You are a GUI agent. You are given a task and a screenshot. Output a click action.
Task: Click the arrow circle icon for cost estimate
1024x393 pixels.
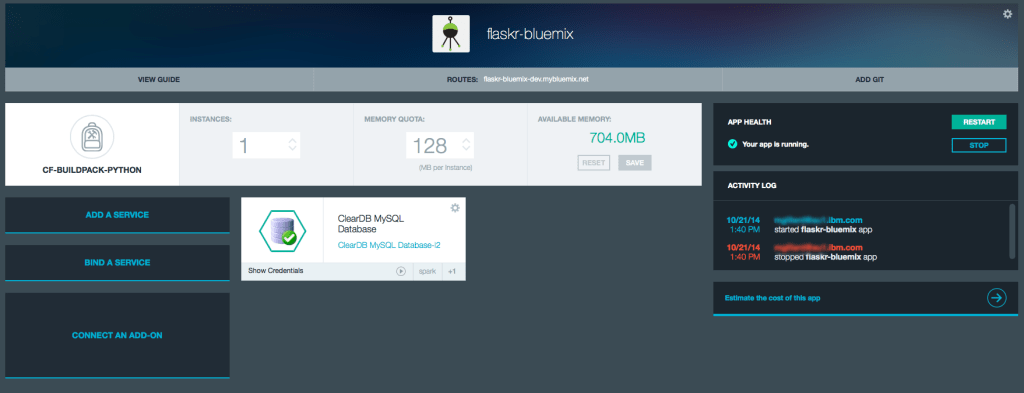coord(996,298)
